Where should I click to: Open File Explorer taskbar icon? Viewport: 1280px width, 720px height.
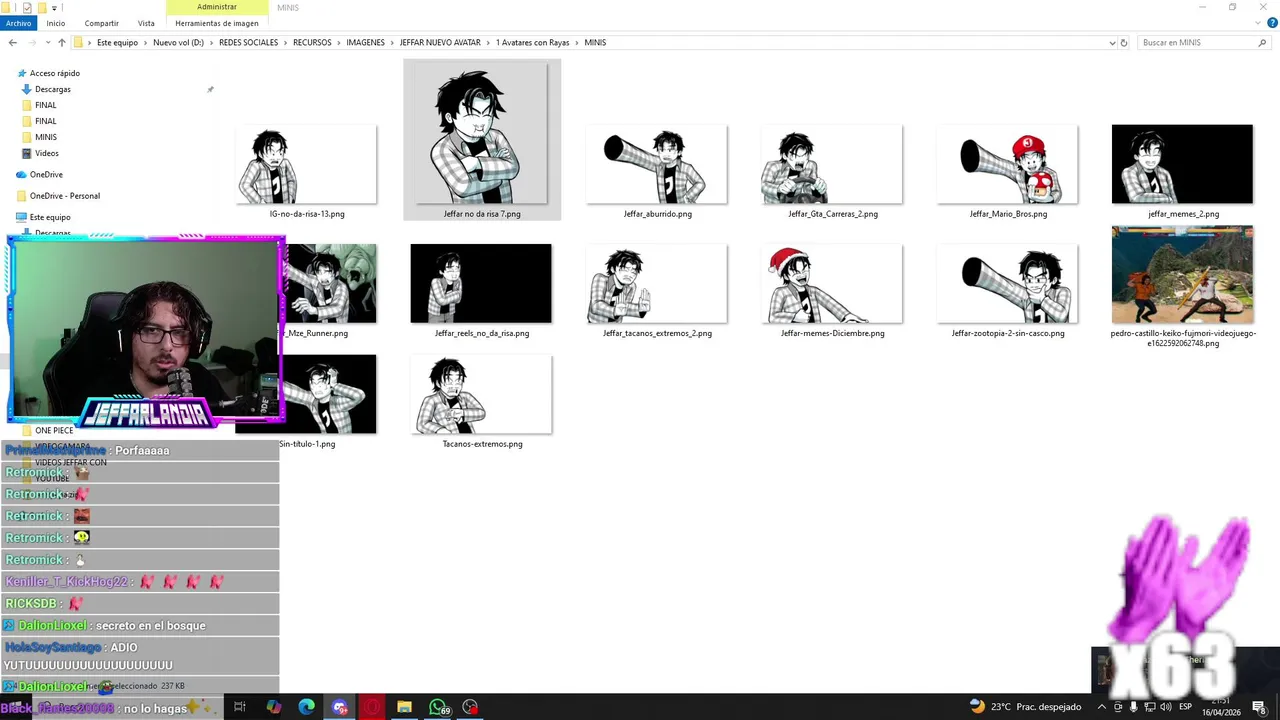coord(404,707)
